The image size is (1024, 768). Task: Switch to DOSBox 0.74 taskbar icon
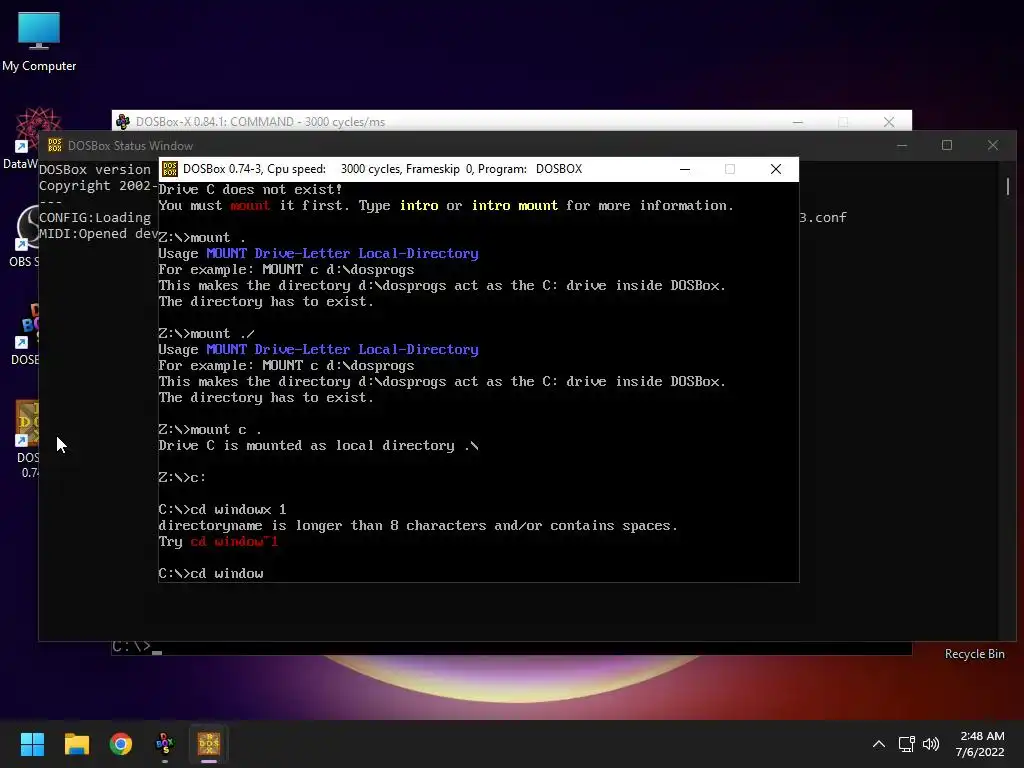pos(209,744)
